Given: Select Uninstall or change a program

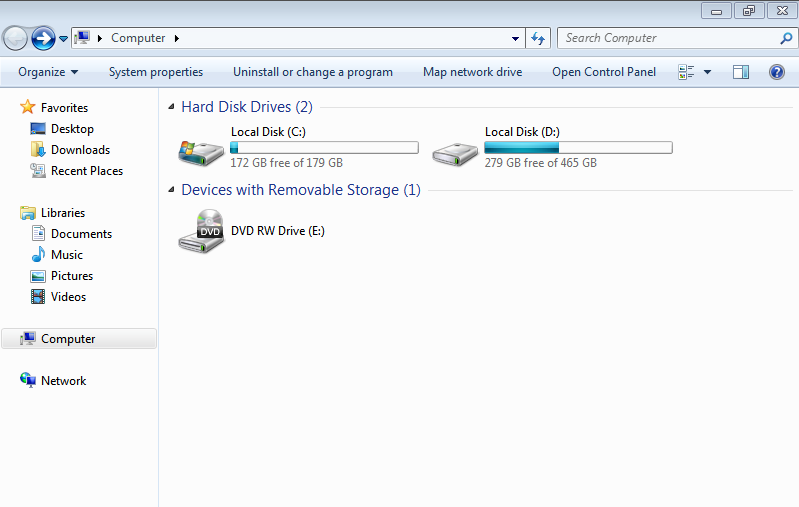Looking at the screenshot, I should coord(313,72).
